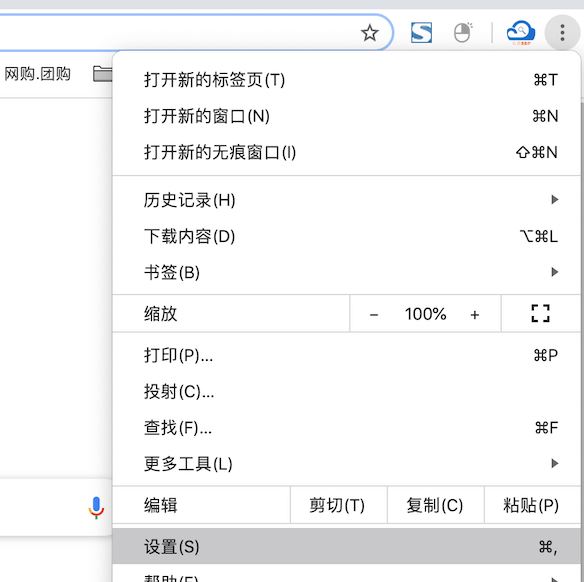This screenshot has height=582, width=584.
Task: Expand the 历史记录(H) submenu
Action: pyautogui.click(x=346, y=200)
